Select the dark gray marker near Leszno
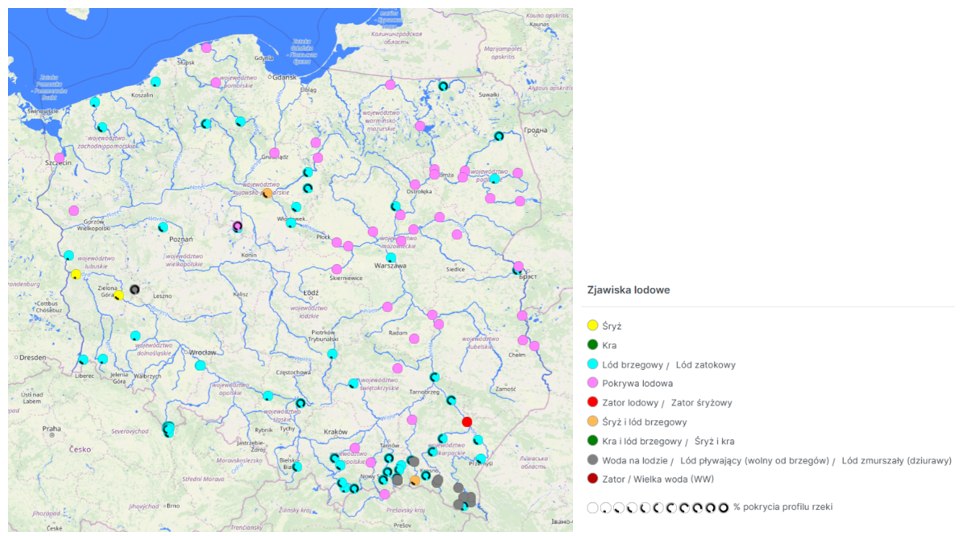Screen dimensions: 966x536 tap(135, 289)
